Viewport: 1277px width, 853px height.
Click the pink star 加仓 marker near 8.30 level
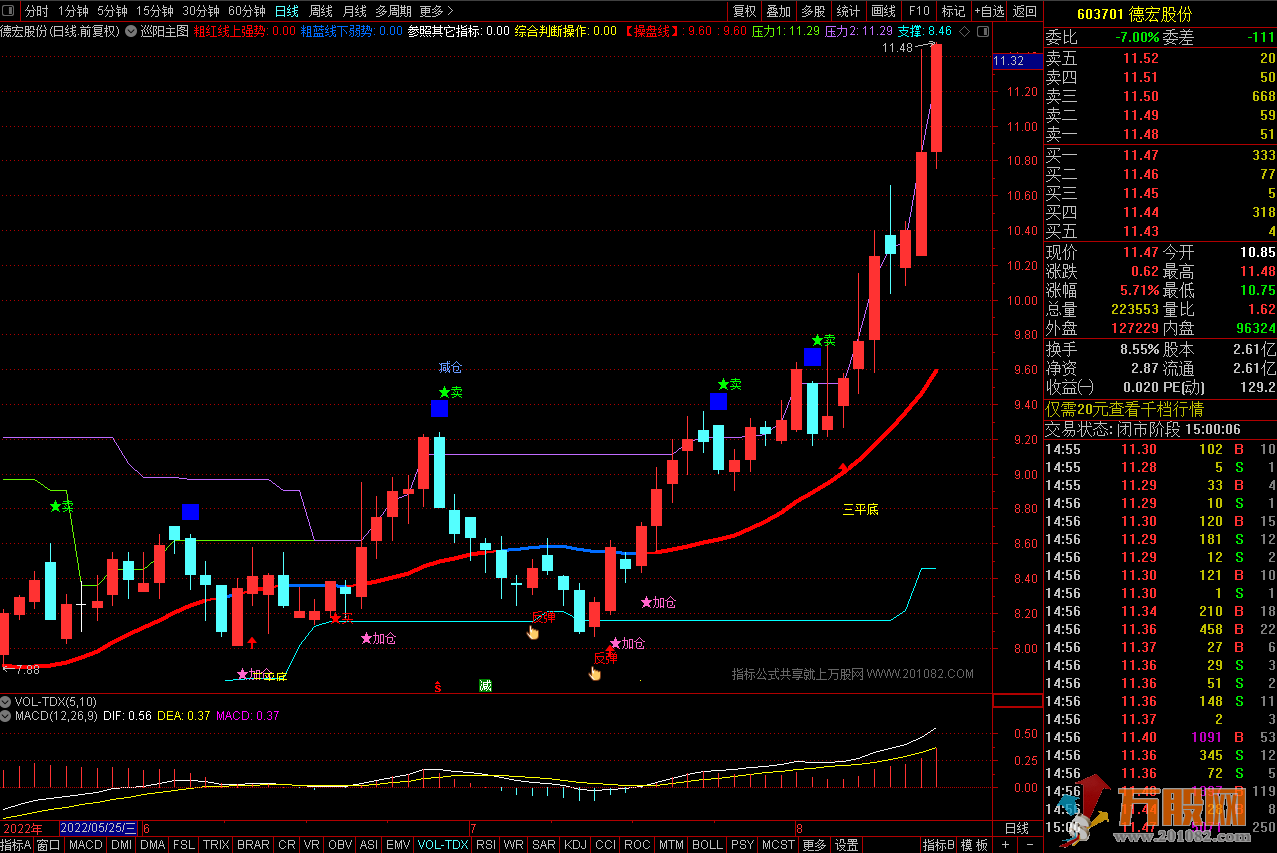(658, 602)
